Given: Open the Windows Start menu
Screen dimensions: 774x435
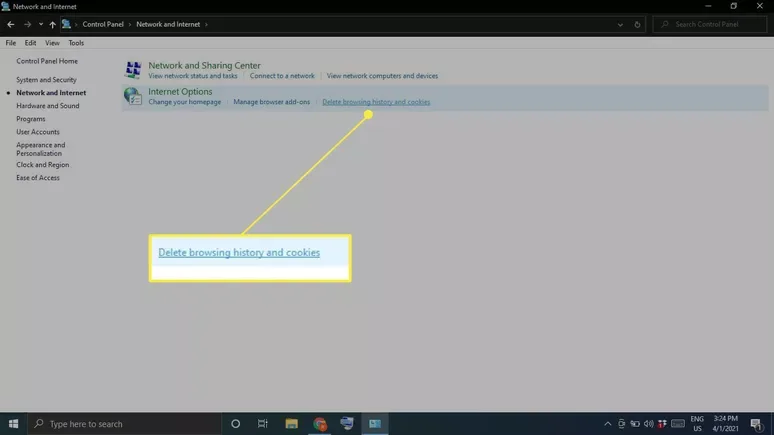Looking at the screenshot, I should [x=13, y=424].
